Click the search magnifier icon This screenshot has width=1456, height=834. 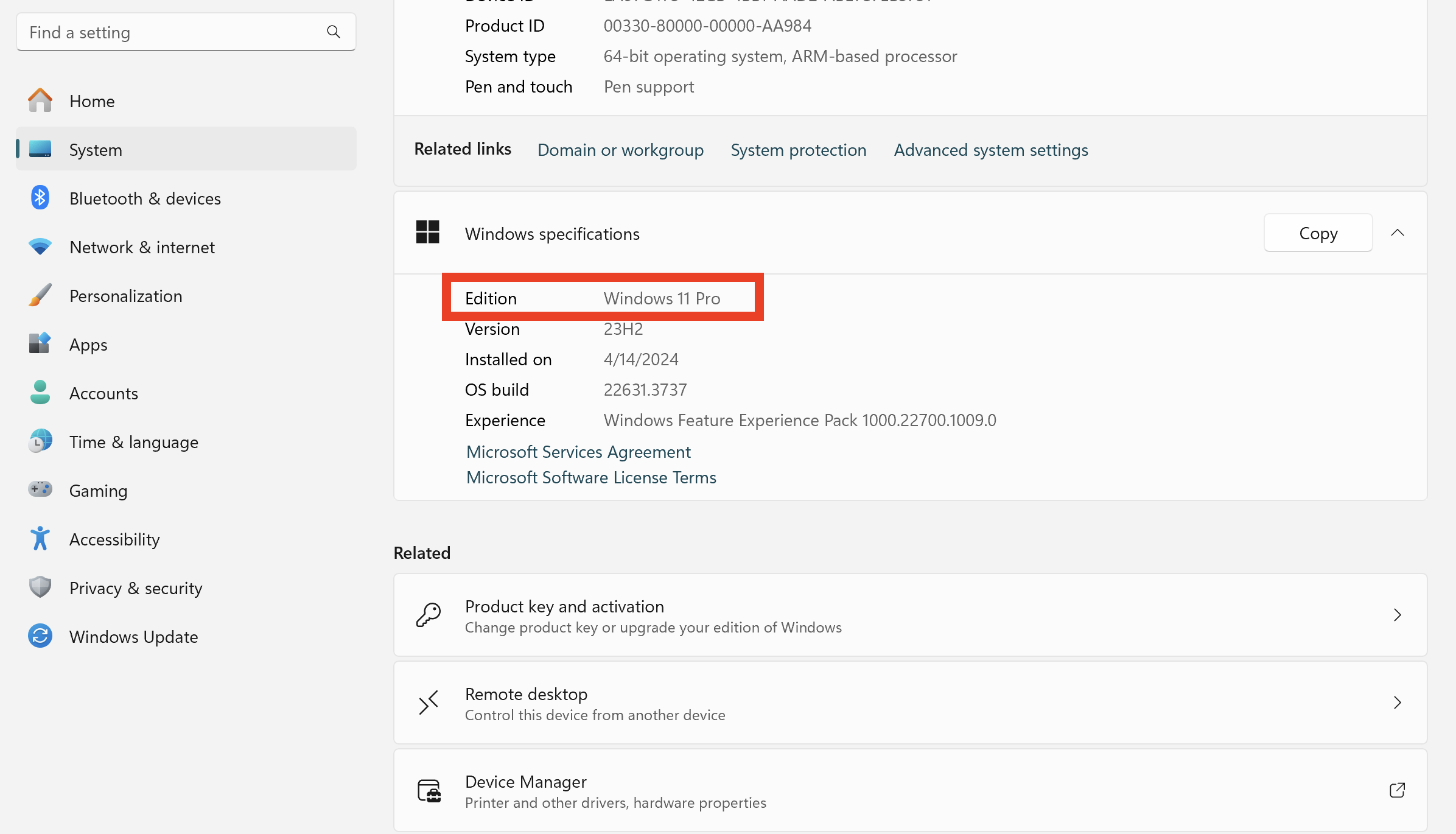click(x=333, y=32)
